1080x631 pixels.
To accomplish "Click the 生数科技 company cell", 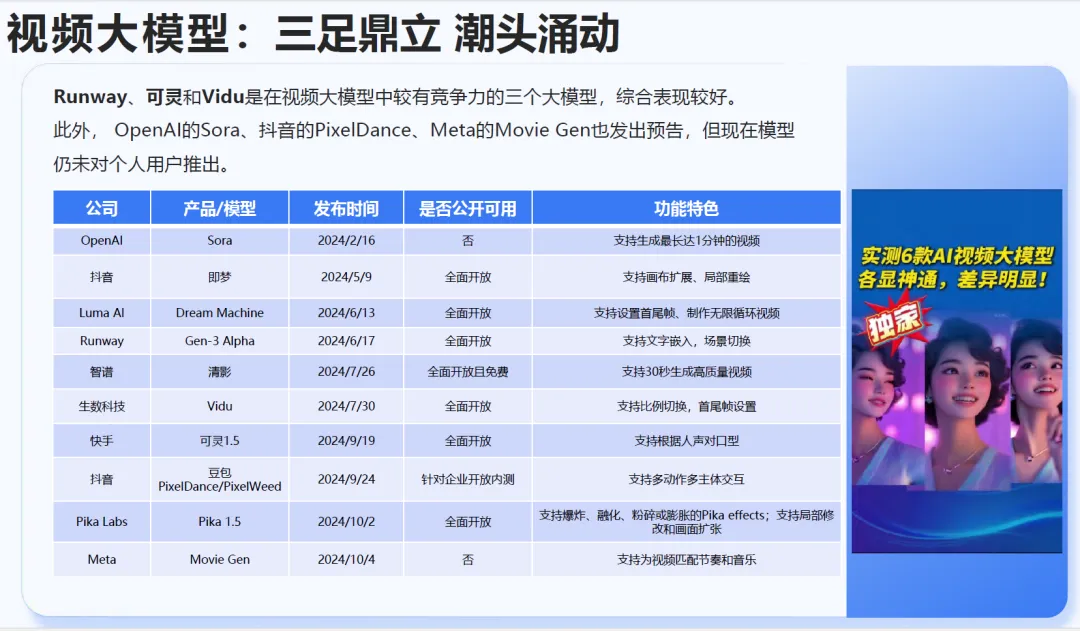I will pos(102,406).
